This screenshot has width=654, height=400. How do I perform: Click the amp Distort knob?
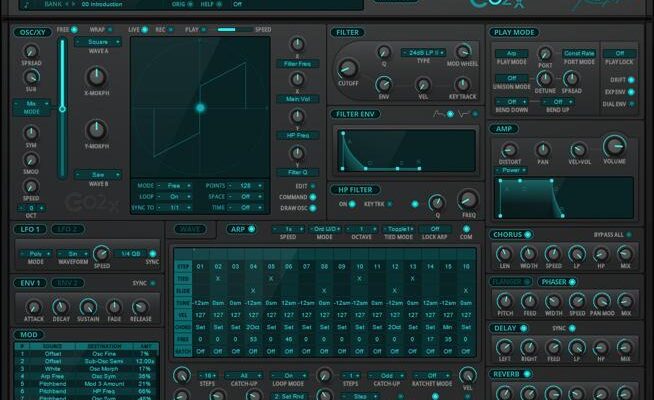click(x=508, y=149)
